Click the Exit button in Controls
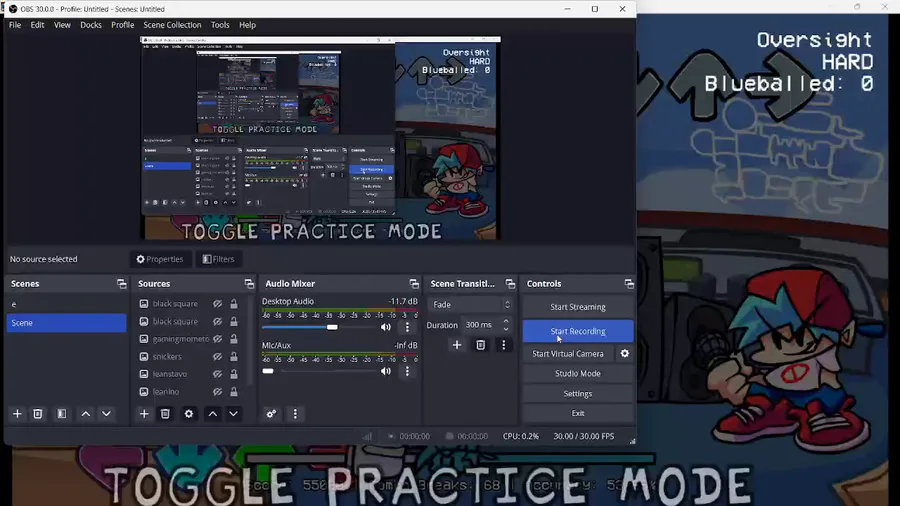 (x=578, y=413)
